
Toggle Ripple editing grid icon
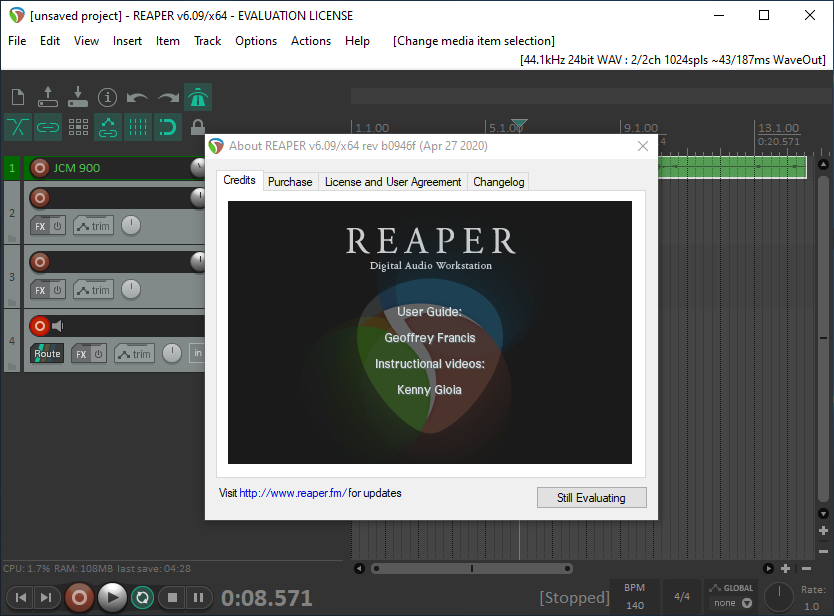coord(78,127)
